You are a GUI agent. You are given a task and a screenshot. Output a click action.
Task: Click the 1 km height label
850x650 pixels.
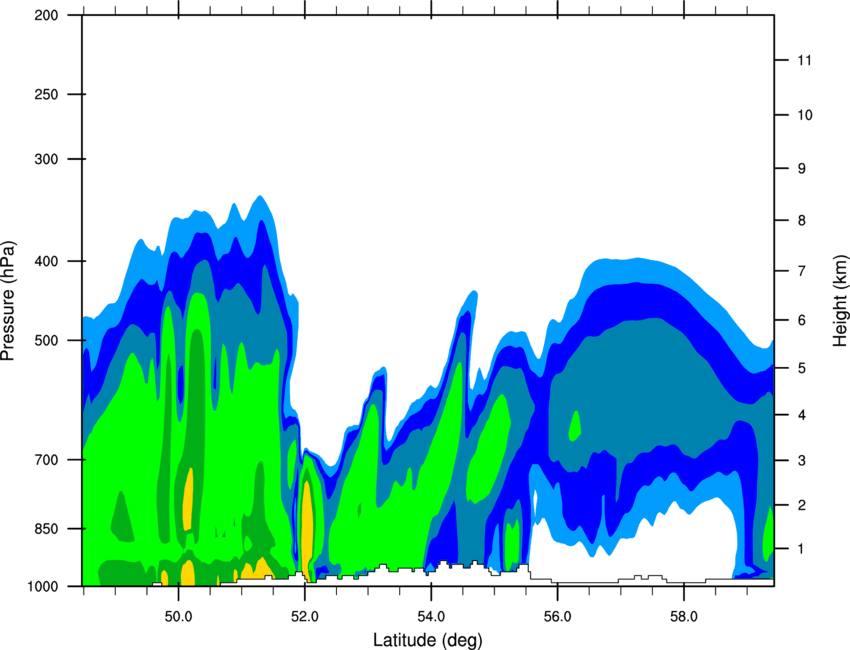(802, 549)
